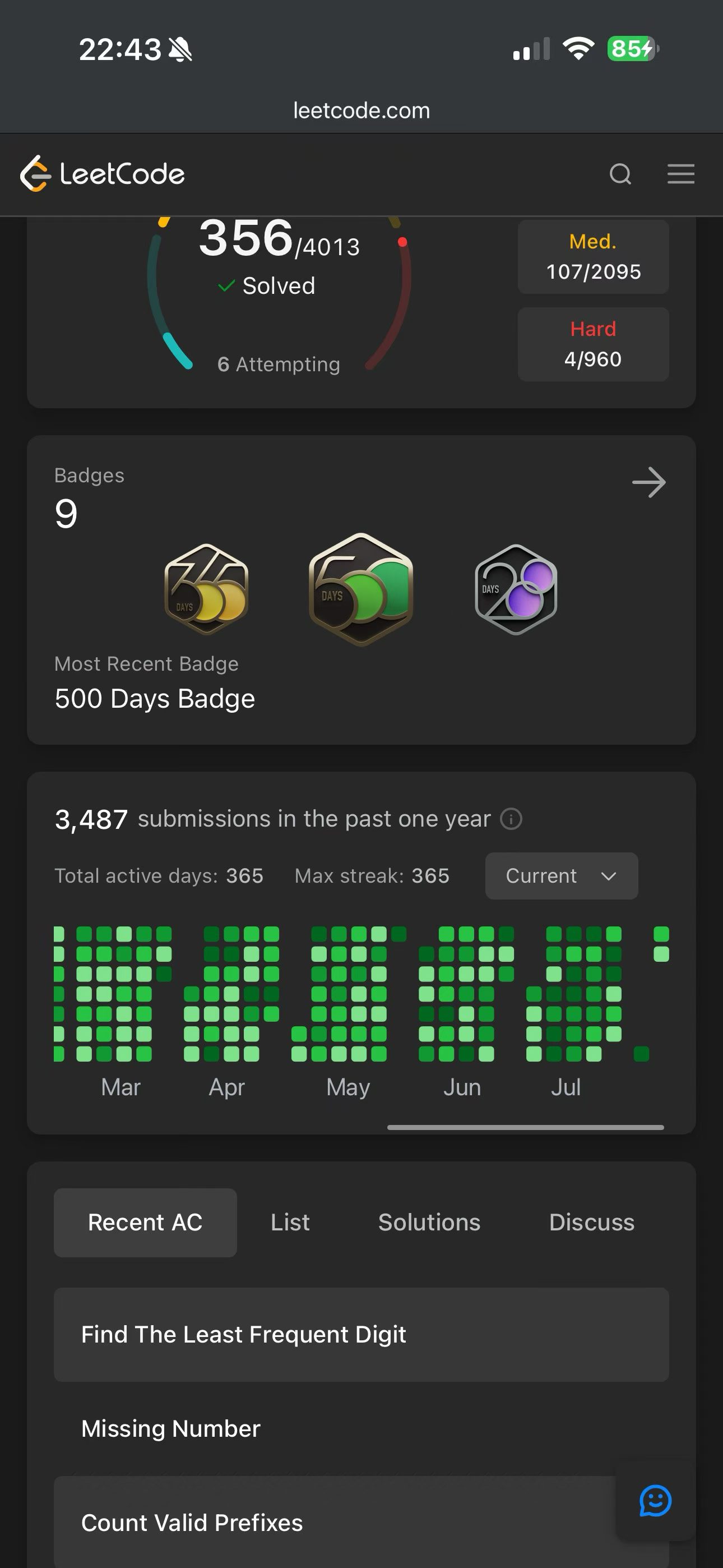The height and width of the screenshot is (1568, 723).
Task: Click the Hard 4/960 stat card
Action: 594,344
